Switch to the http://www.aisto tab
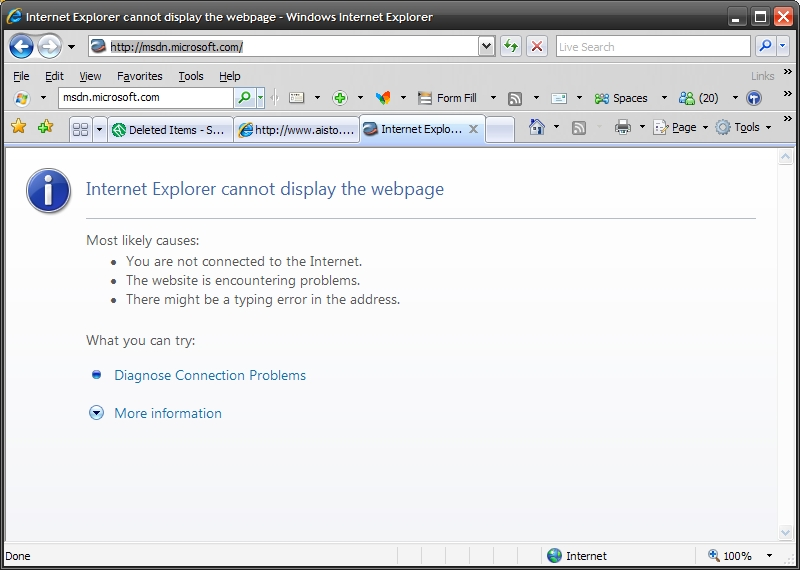The height and width of the screenshot is (570, 800). (297, 130)
